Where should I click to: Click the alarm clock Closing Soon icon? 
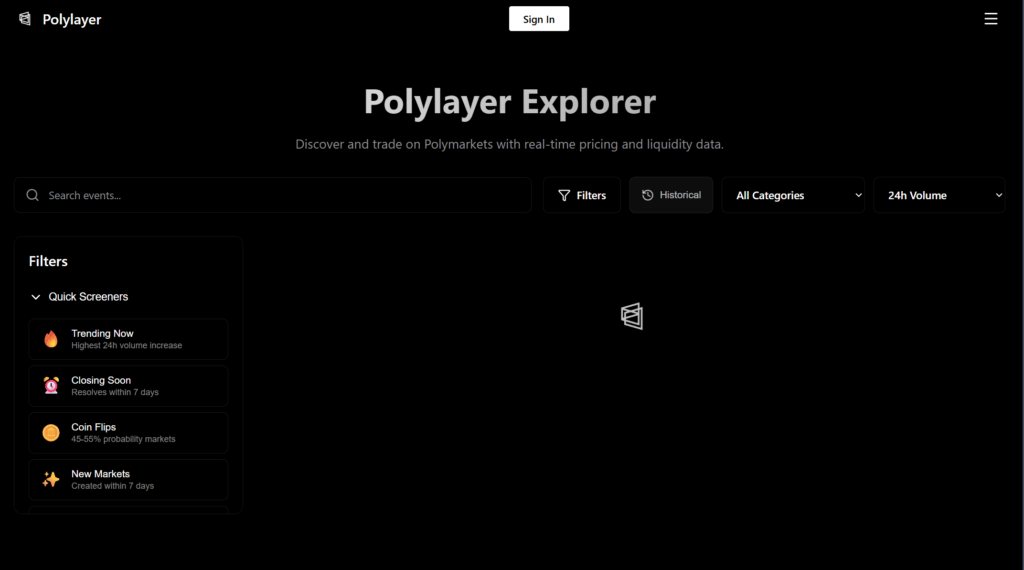click(x=51, y=386)
